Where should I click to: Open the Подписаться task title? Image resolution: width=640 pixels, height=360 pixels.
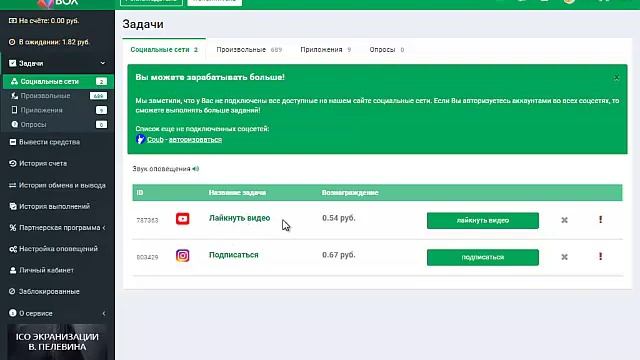233,255
